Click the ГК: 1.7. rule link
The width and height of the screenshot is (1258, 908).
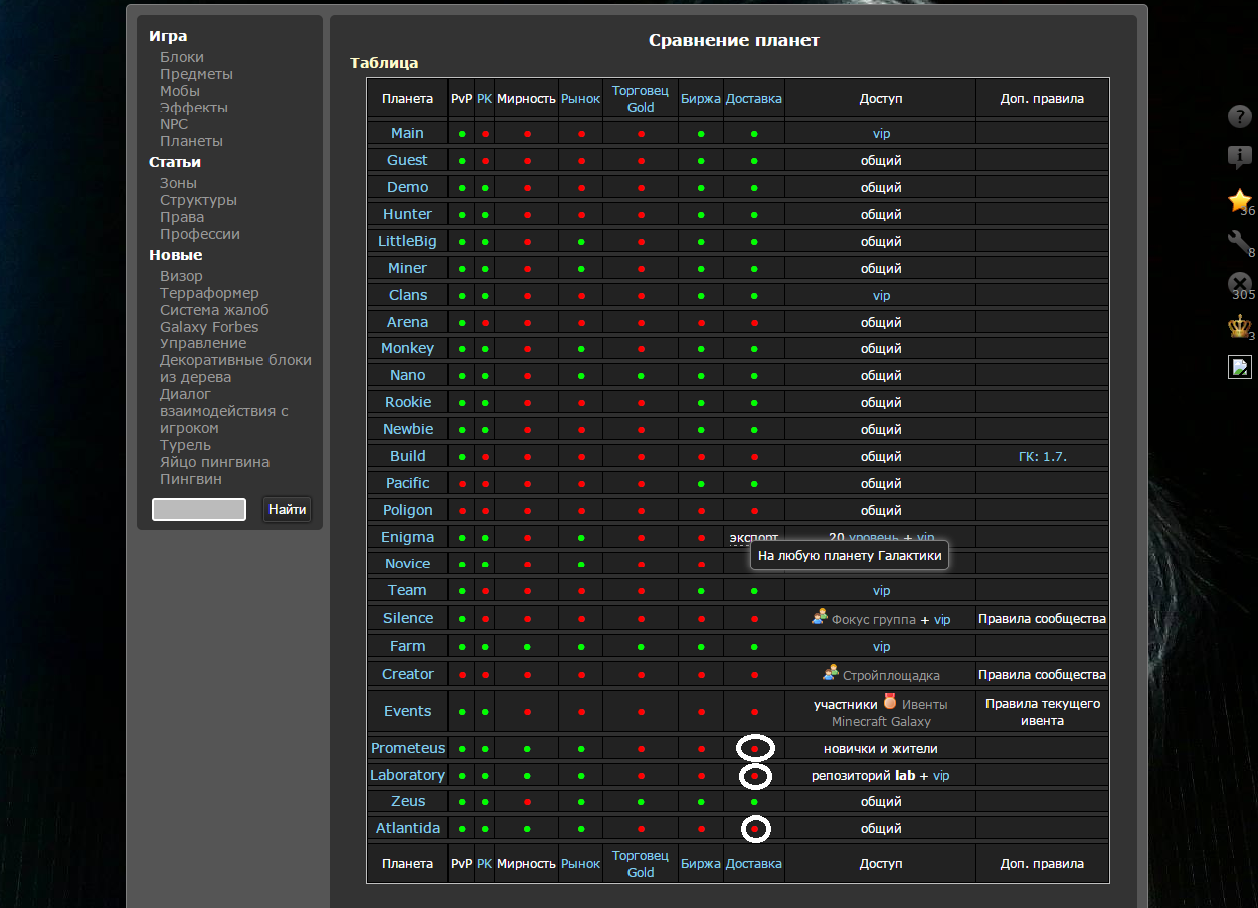[1042, 456]
